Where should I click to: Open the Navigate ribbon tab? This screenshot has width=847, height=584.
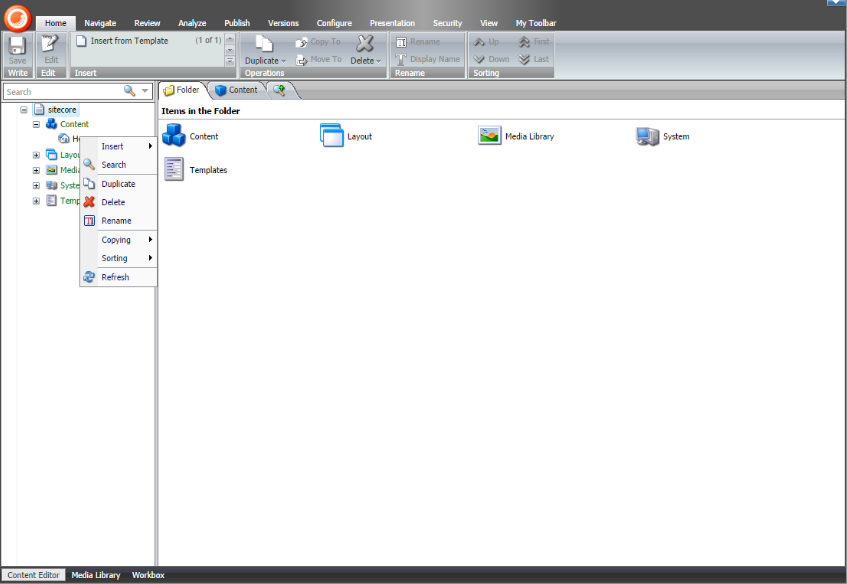[100, 23]
